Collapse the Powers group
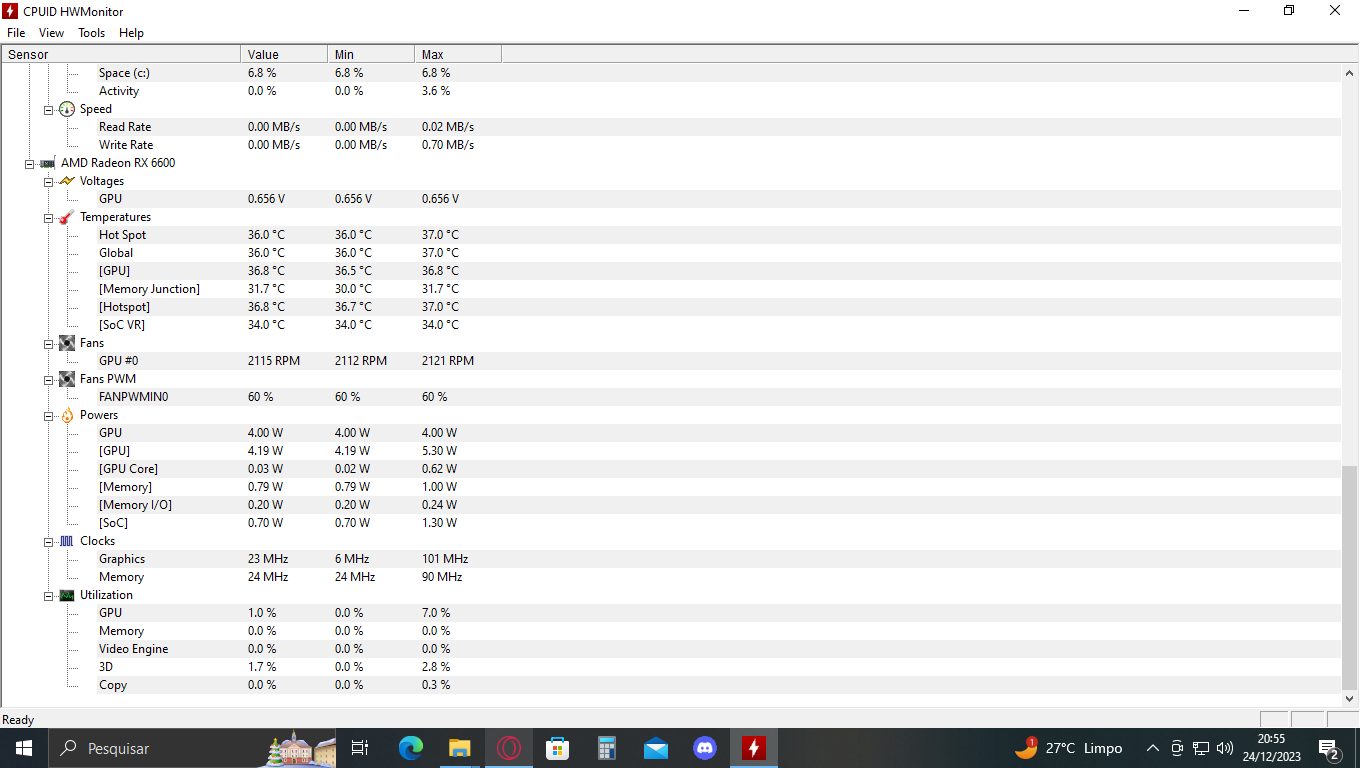Viewport: 1360px width, 768px height. (48, 415)
